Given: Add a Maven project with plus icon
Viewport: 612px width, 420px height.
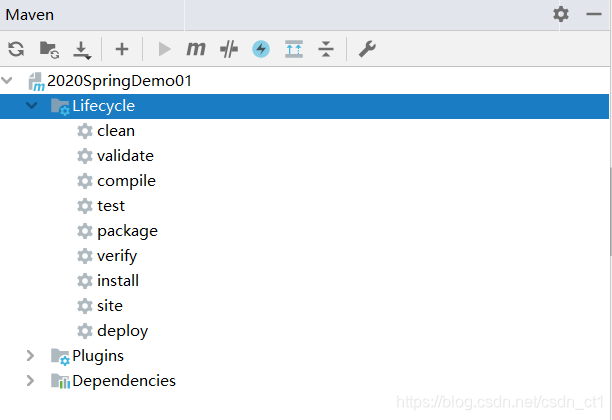Looking at the screenshot, I should (x=122, y=49).
